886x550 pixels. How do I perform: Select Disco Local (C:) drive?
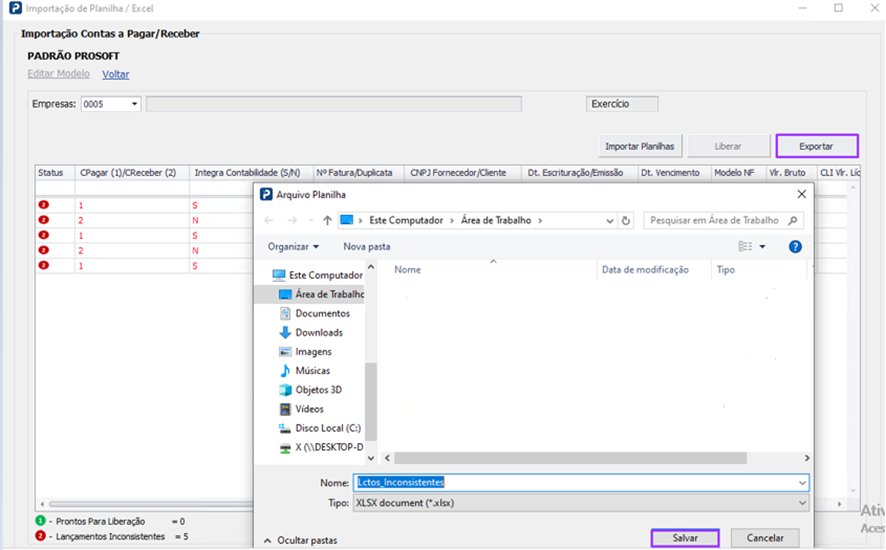pos(326,428)
